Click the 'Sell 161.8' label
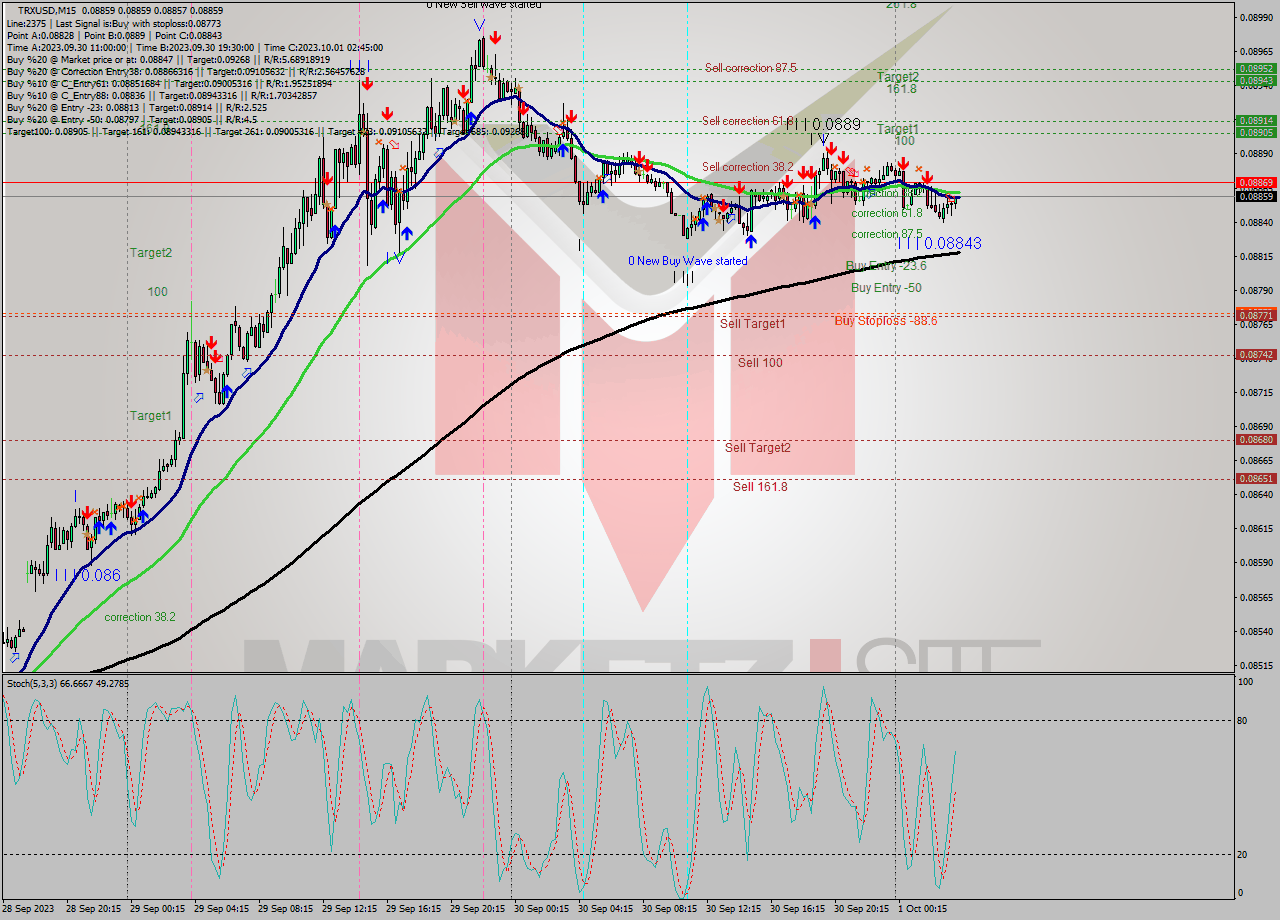 [x=760, y=487]
